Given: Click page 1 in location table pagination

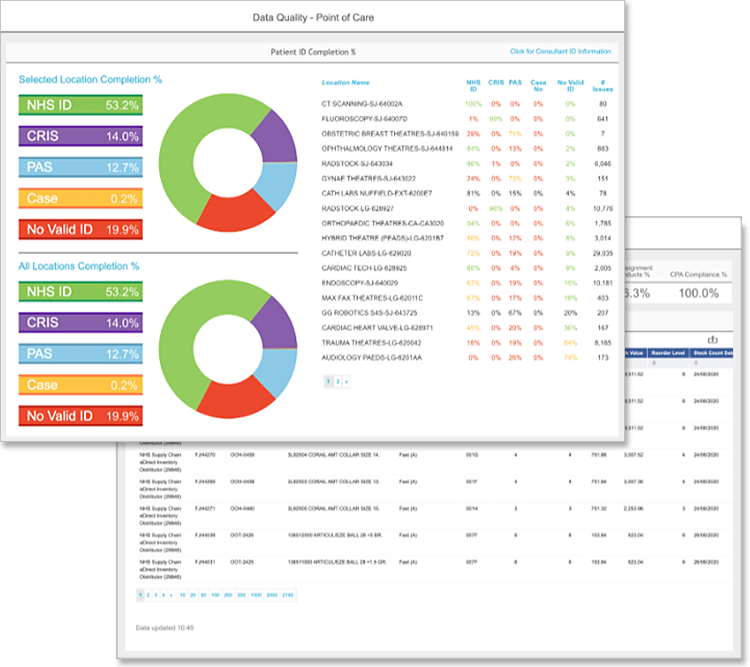Looking at the screenshot, I should click(329, 381).
